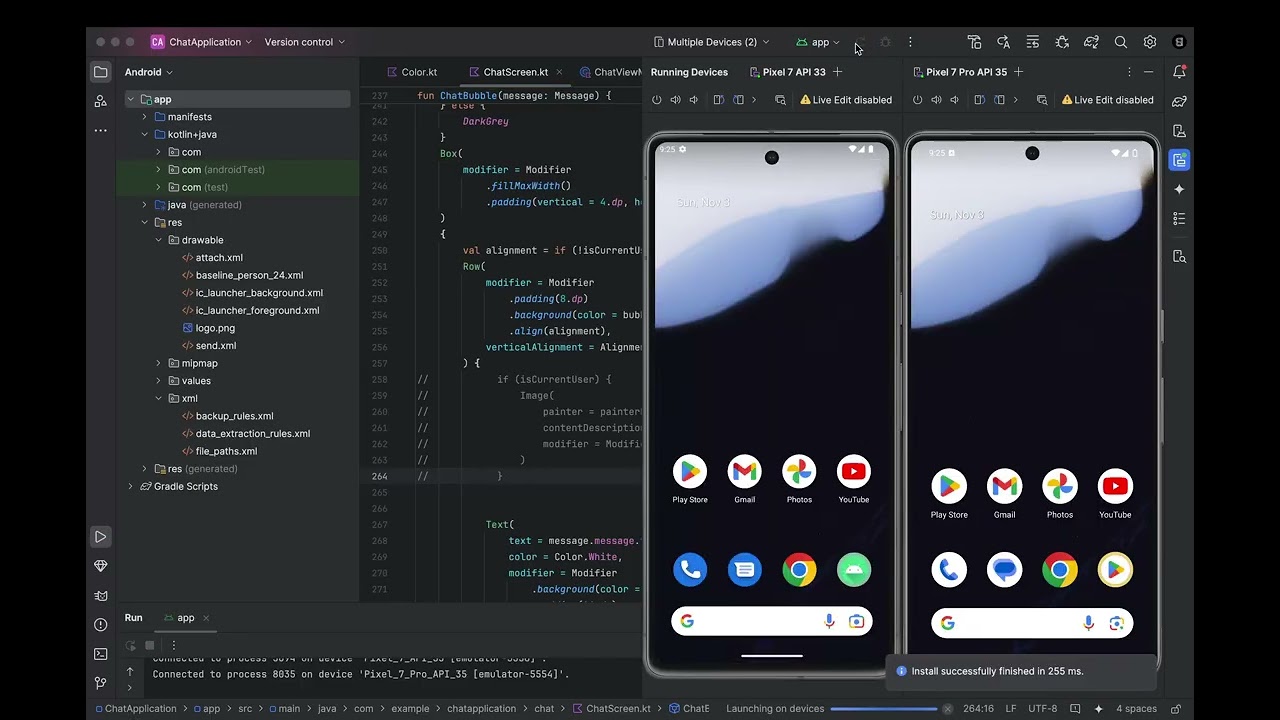Open the Problems tool window

pyautogui.click(x=101, y=625)
